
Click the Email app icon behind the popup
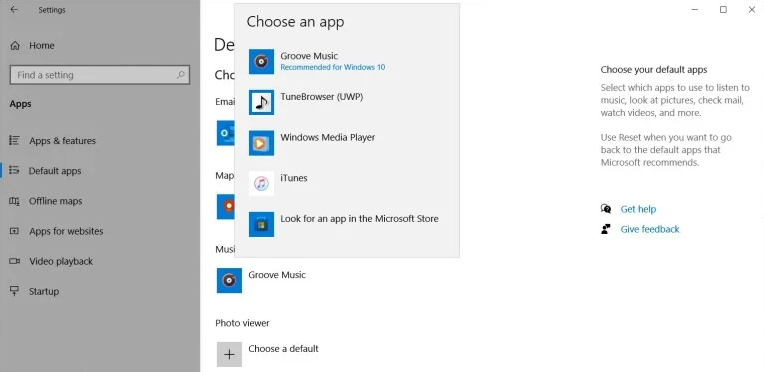226,133
